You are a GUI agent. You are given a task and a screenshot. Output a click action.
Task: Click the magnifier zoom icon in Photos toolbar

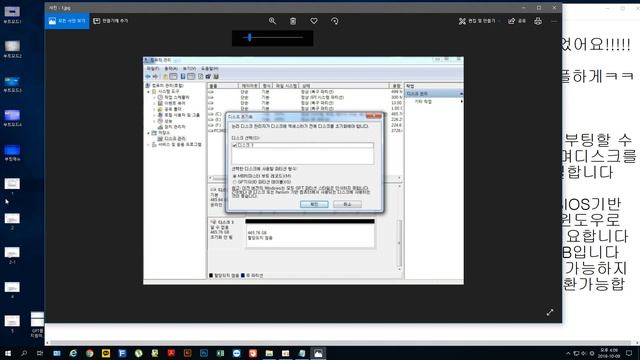[272, 21]
